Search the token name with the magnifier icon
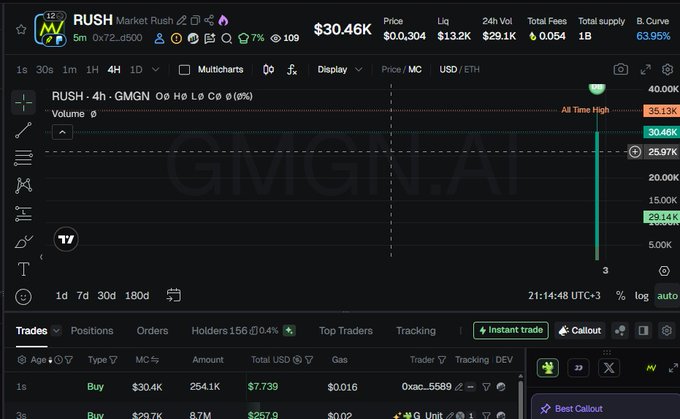680x419 pixels. point(226,38)
